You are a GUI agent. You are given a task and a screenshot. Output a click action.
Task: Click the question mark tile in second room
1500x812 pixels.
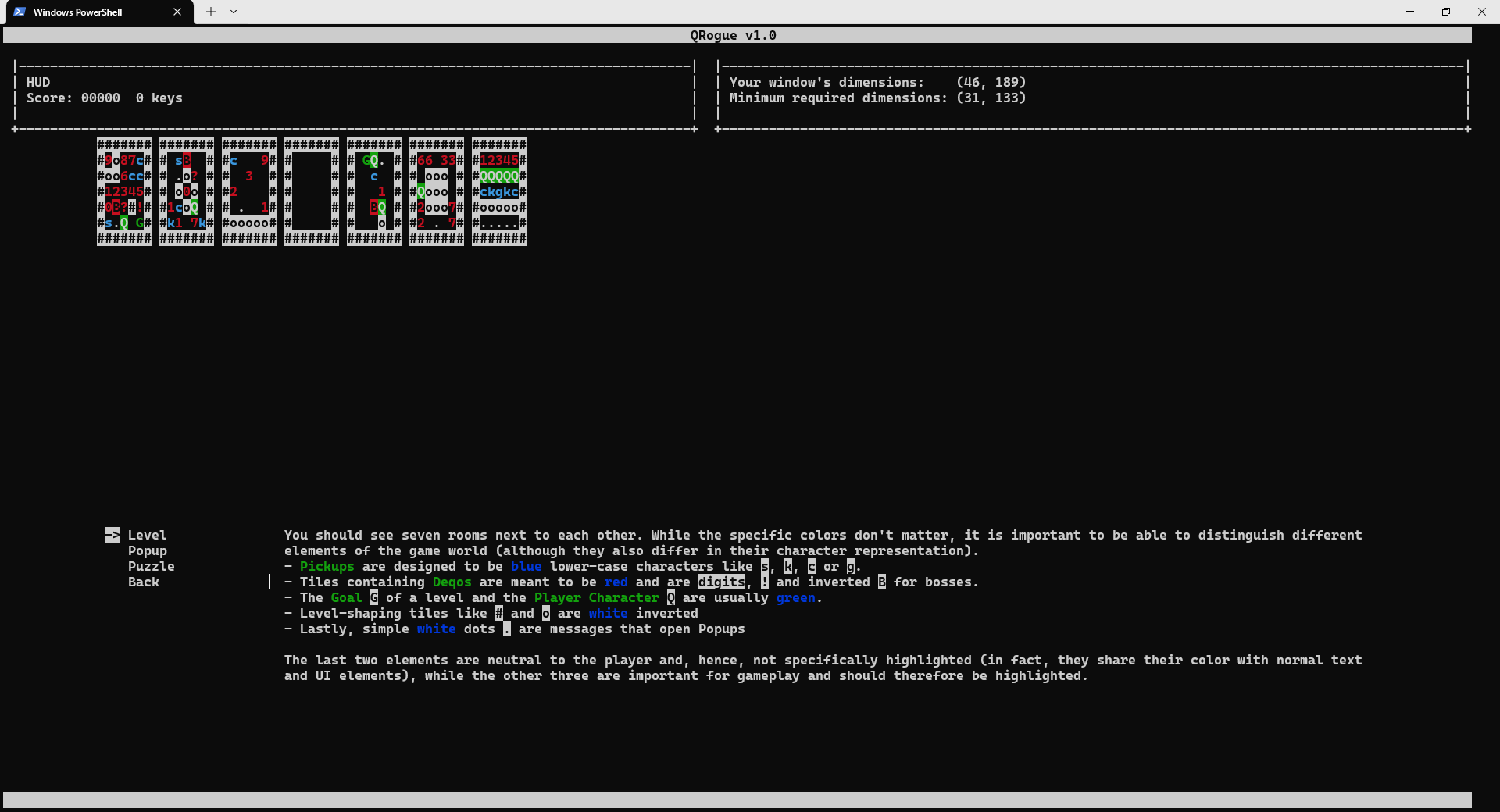(194, 176)
